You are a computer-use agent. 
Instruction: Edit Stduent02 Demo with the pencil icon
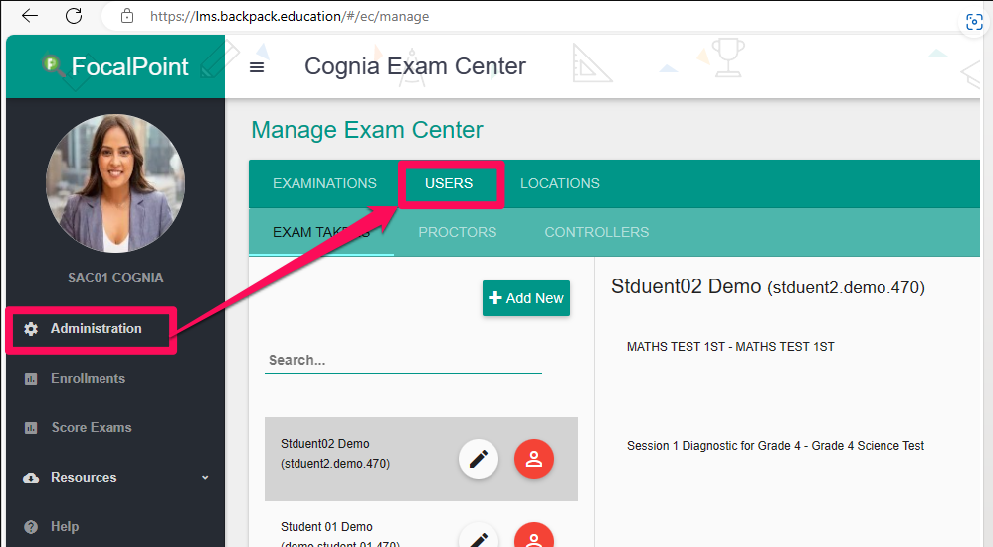point(479,459)
